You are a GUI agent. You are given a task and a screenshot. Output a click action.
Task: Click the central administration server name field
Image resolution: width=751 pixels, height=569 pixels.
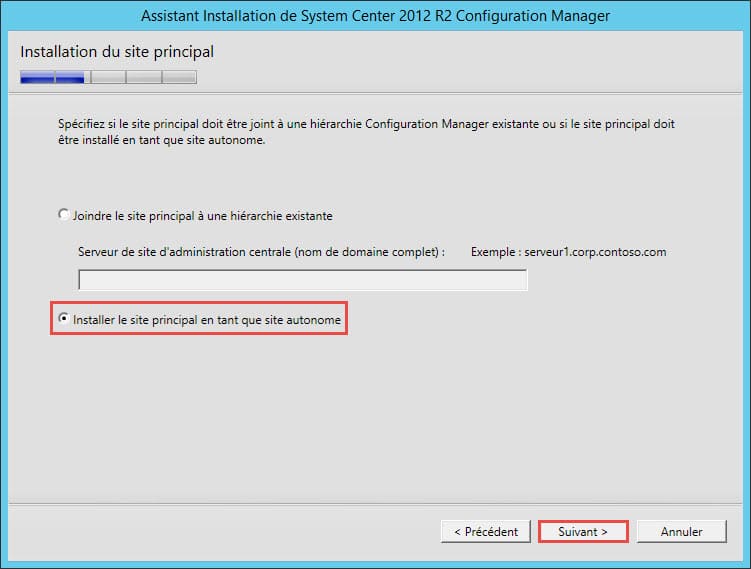[302, 280]
